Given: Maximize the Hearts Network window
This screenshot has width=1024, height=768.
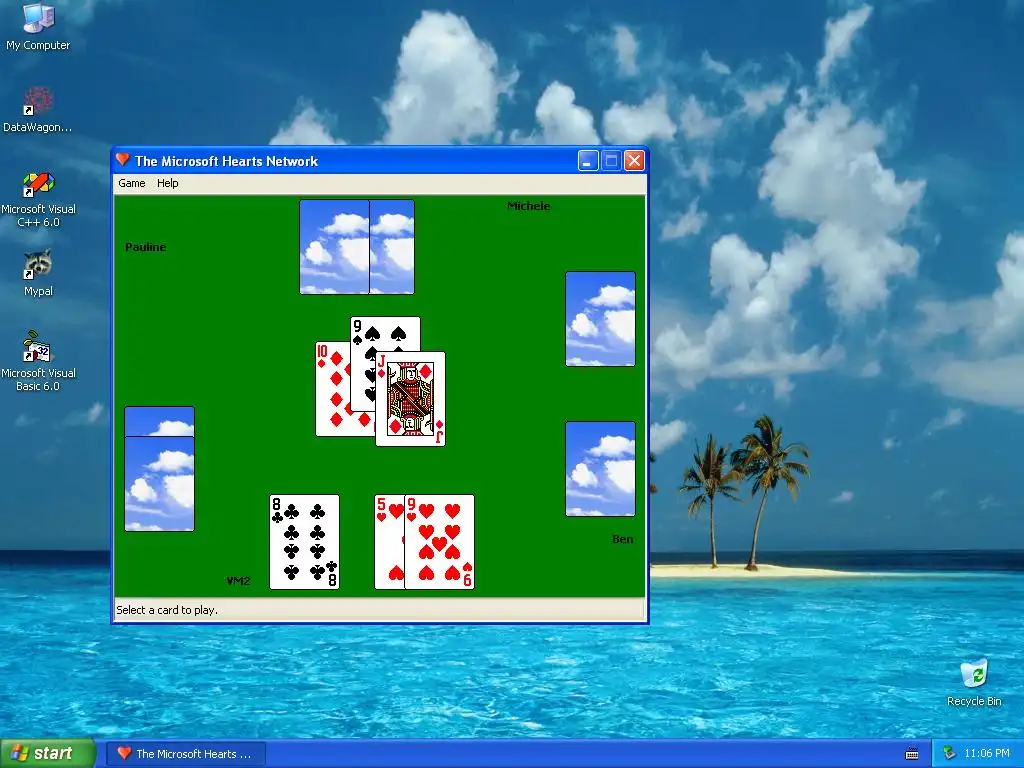Looking at the screenshot, I should [x=611, y=161].
